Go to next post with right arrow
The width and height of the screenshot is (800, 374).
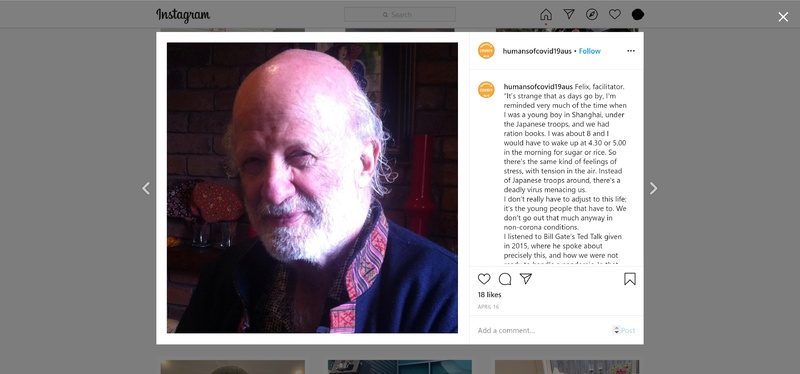click(x=654, y=188)
